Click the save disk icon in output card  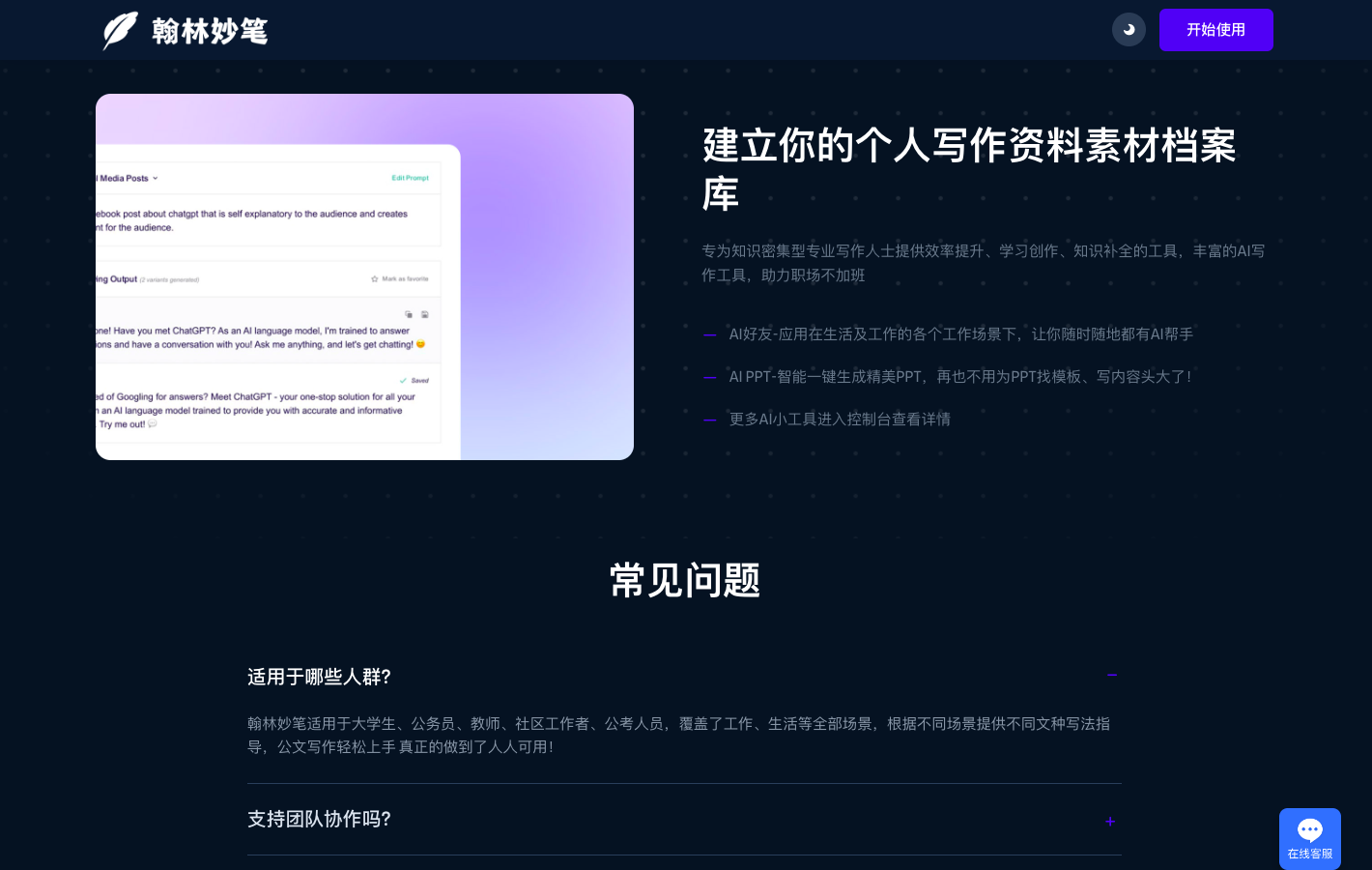coord(425,314)
